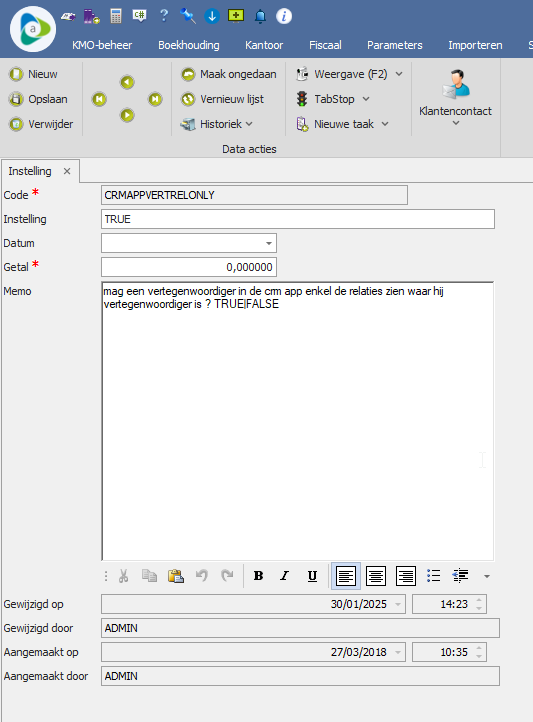The height and width of the screenshot is (722, 533).
Task: Go to last record arrow
Action: pos(155,99)
